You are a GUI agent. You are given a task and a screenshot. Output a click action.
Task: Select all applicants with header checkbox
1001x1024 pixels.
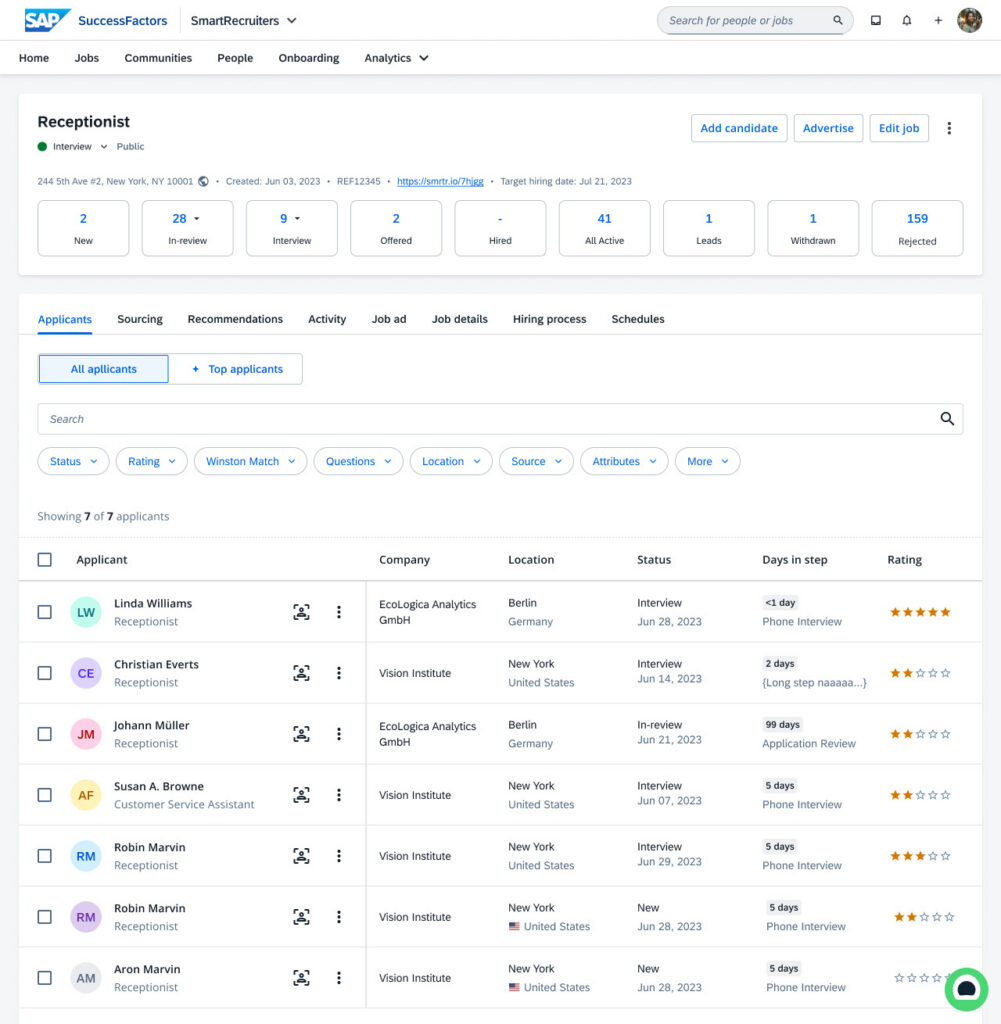[x=45, y=560]
